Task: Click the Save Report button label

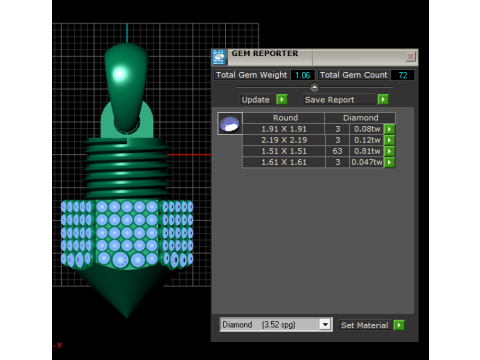Action: (x=329, y=100)
